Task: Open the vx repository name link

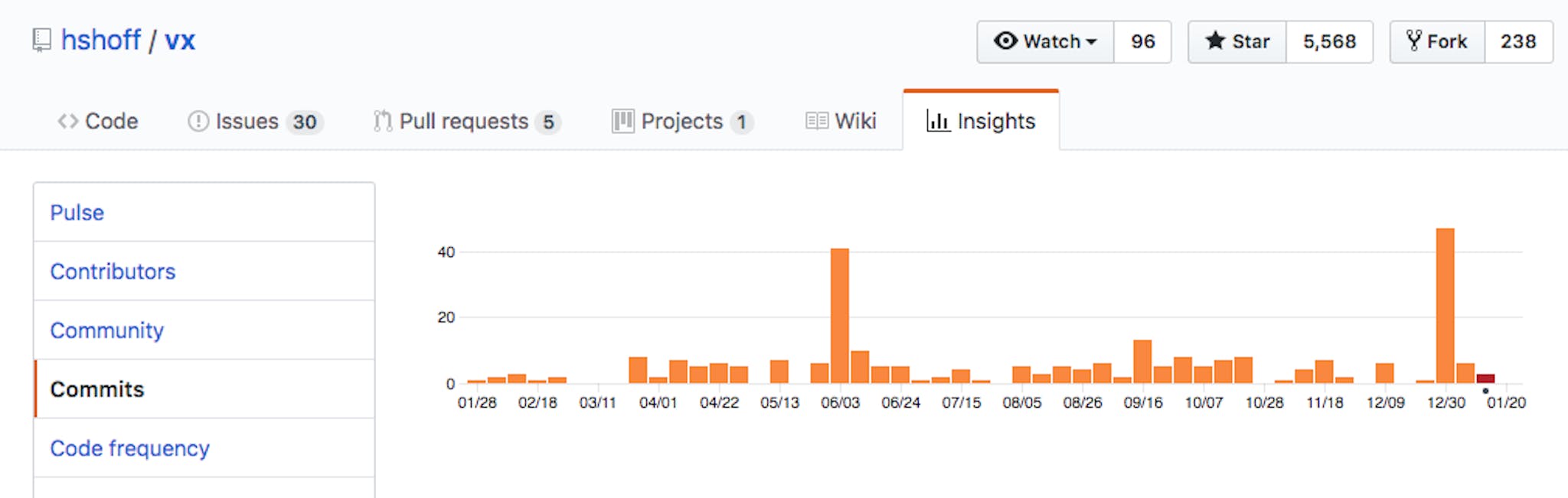Action: (180, 40)
